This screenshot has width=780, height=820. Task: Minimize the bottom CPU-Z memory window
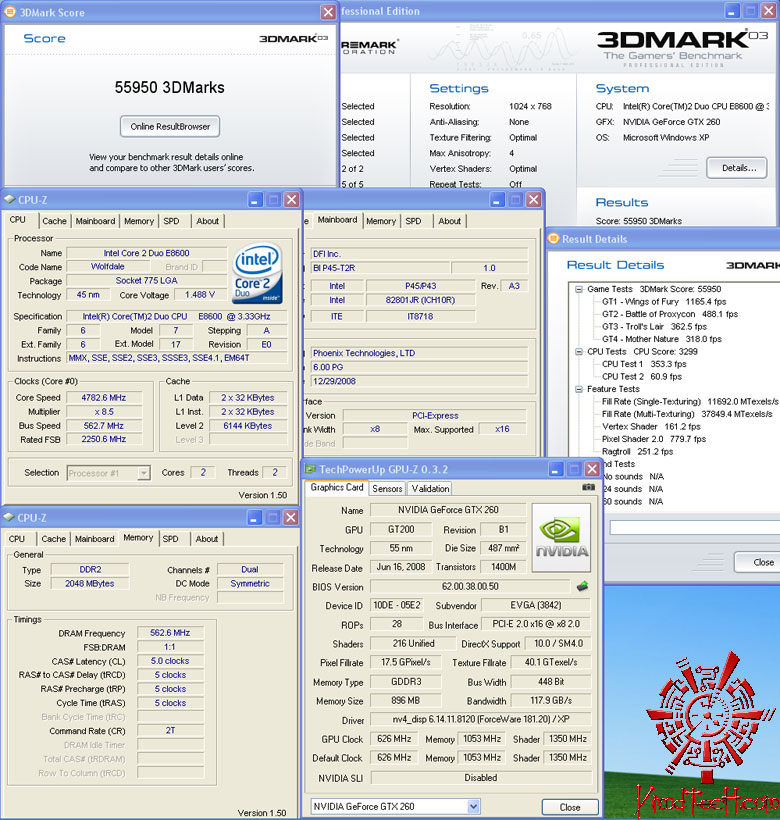point(254,518)
